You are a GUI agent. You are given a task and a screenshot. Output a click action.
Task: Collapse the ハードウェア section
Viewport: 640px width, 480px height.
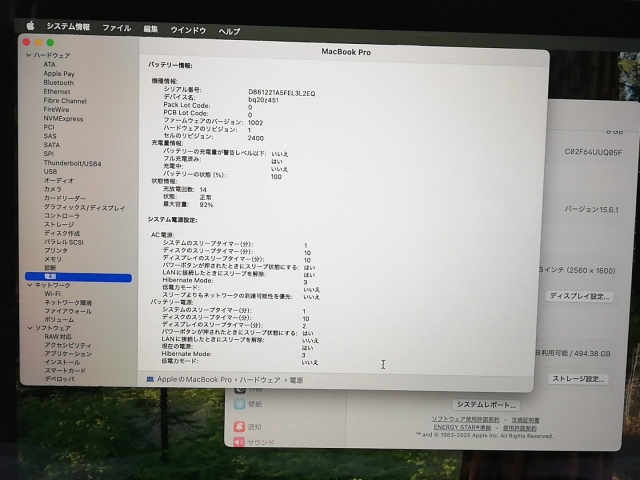coord(28,55)
